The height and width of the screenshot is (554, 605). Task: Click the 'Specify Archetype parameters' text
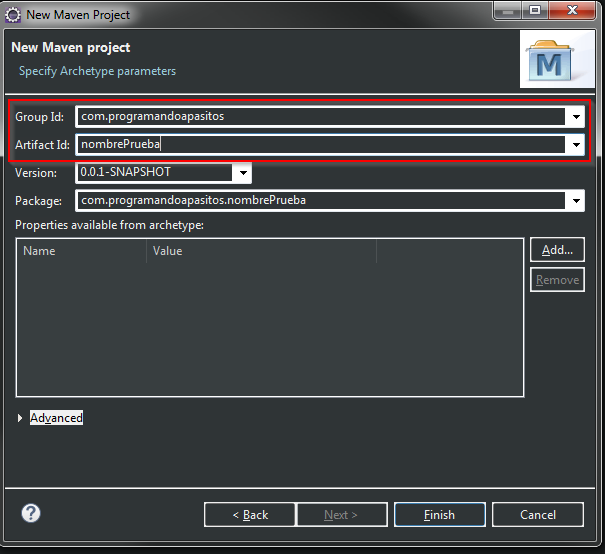point(97,71)
